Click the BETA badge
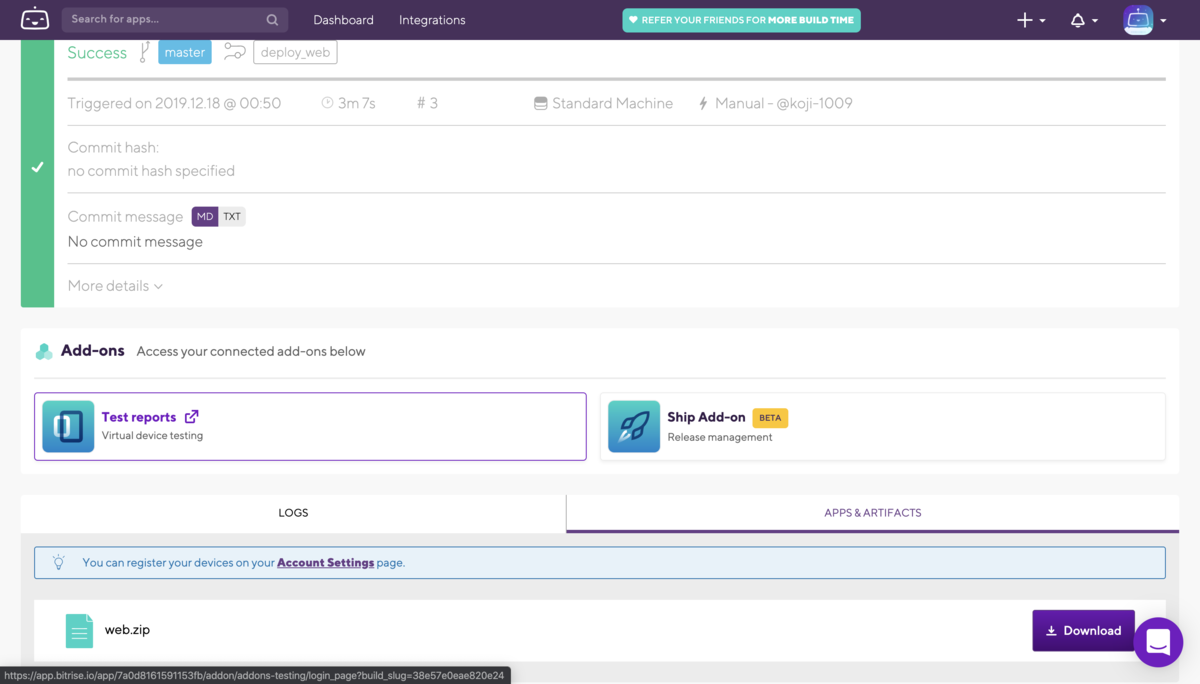The height and width of the screenshot is (684, 1200). [770, 417]
